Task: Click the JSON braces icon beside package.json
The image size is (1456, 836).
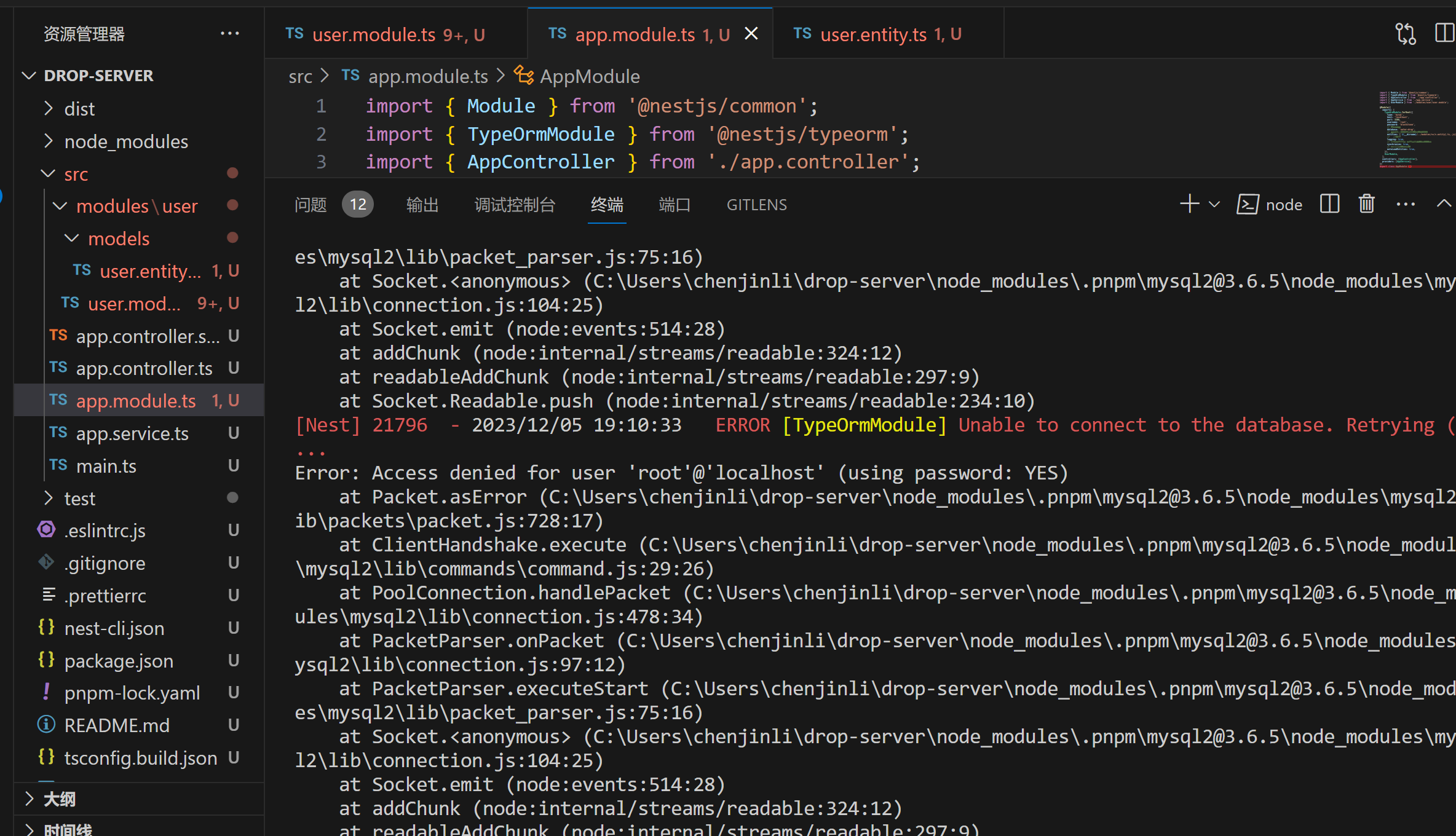Action: 46,660
